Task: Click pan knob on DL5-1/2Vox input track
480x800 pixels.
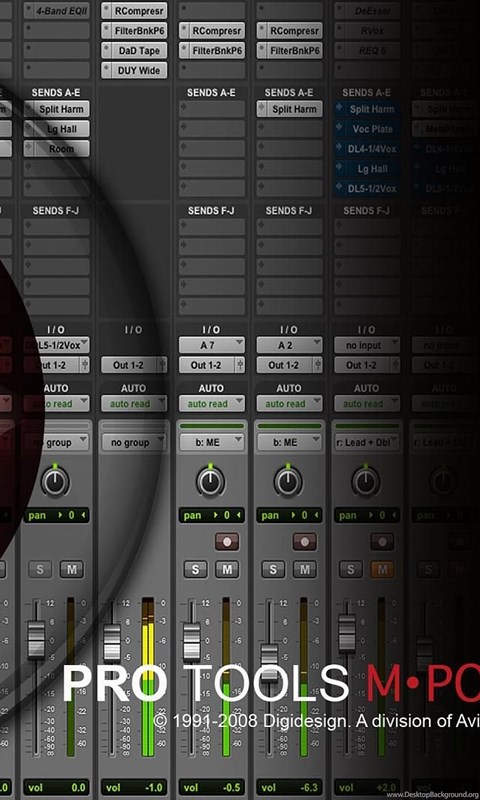Action: pos(55,481)
